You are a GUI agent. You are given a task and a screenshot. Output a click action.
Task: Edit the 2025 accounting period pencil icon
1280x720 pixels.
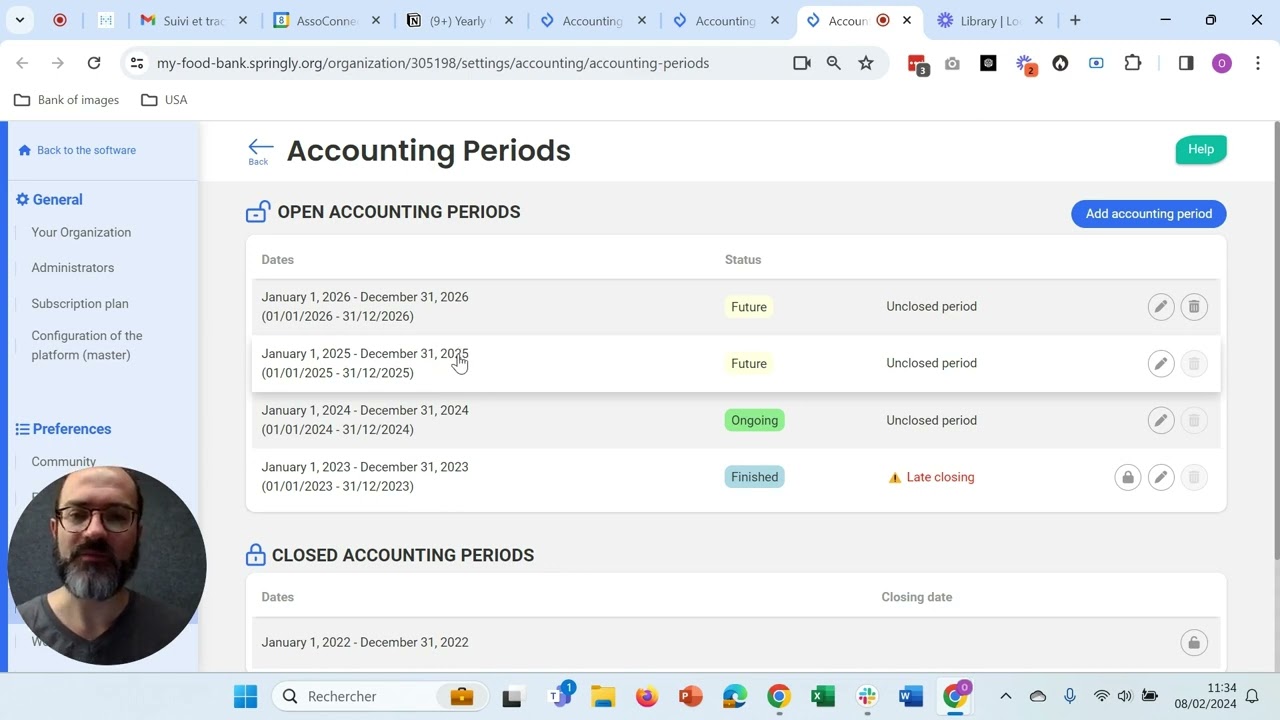click(1160, 363)
